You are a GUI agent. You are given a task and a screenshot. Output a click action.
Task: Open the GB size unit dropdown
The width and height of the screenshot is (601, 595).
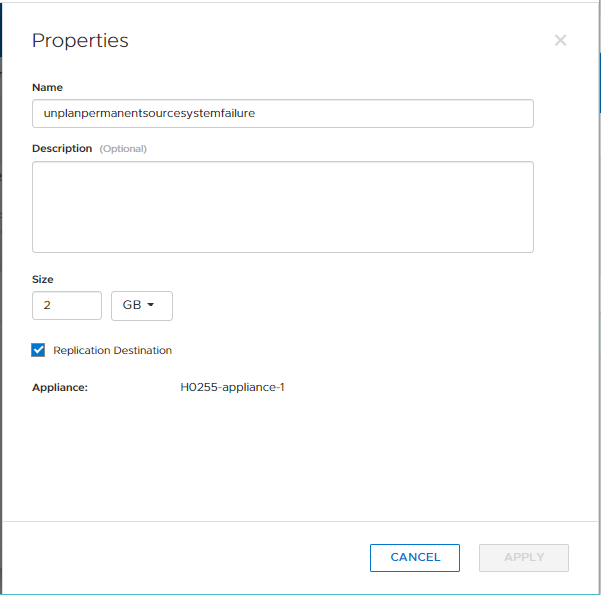(141, 305)
